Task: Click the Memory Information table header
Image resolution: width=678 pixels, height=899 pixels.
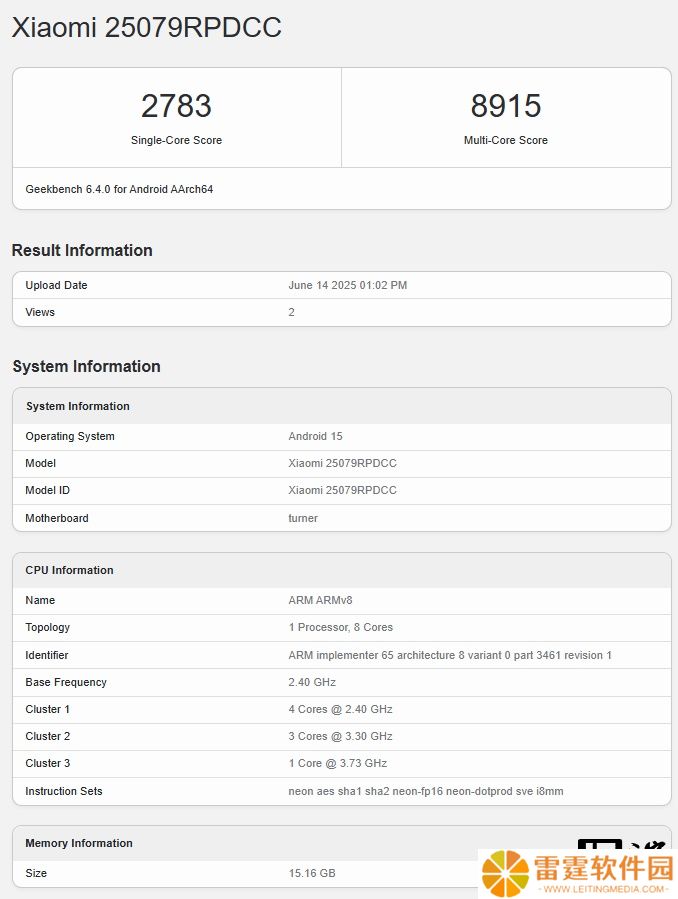Action: tap(79, 843)
